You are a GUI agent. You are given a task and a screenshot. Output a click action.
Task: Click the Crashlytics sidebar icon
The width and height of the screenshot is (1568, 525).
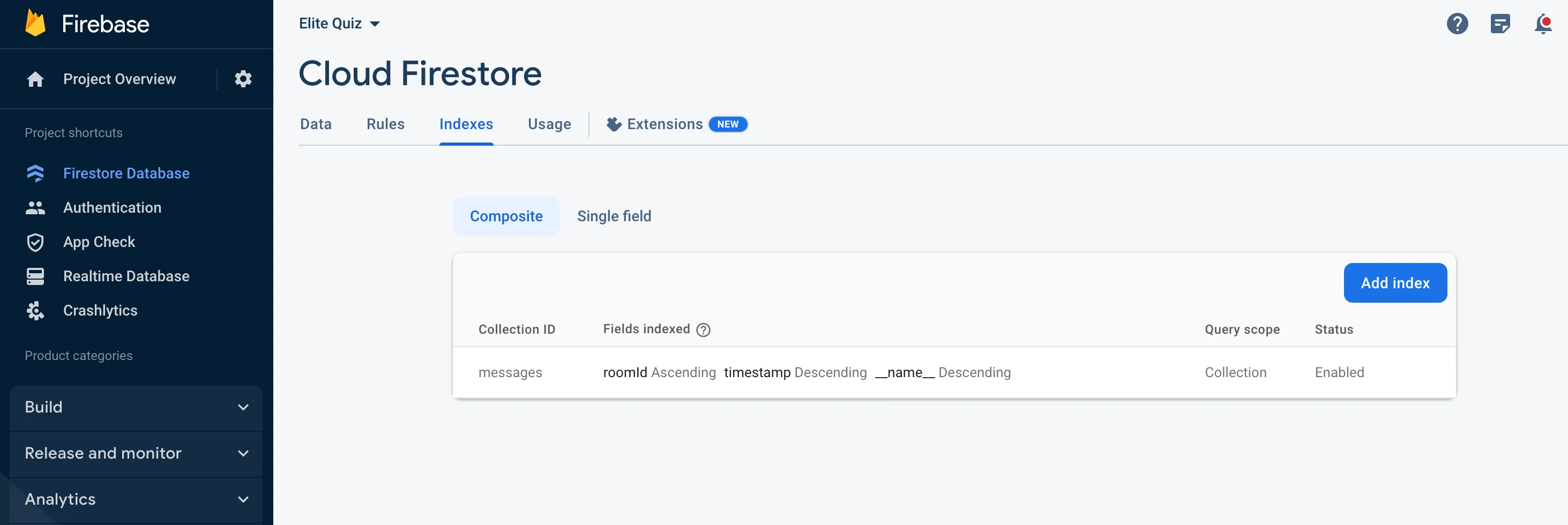pyautogui.click(x=35, y=311)
